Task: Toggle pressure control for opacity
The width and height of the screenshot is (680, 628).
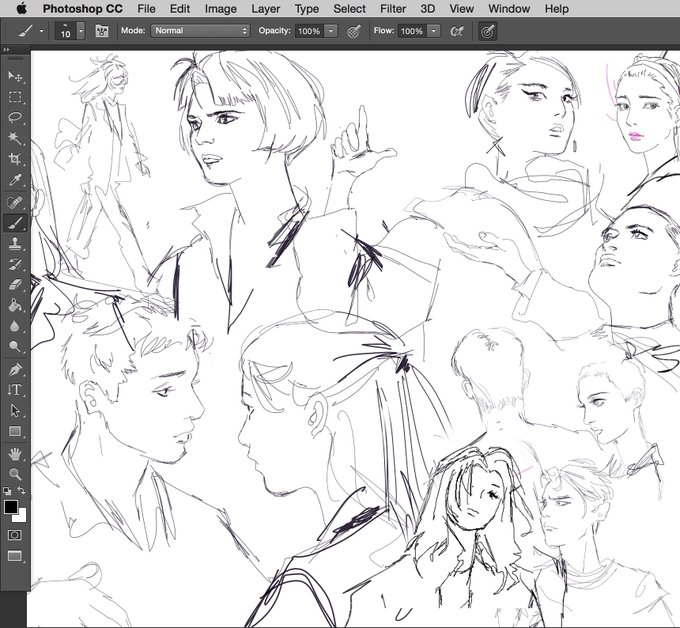Action: (354, 31)
